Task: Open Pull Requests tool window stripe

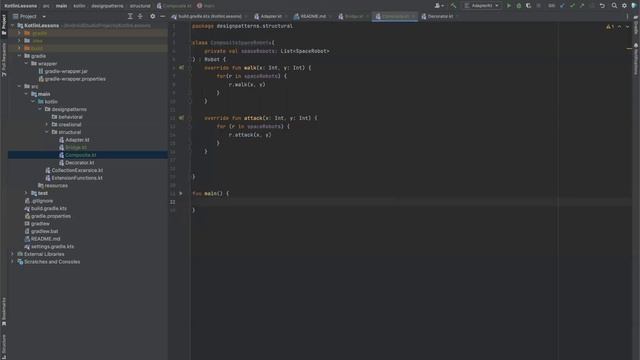Action: pos(4,60)
